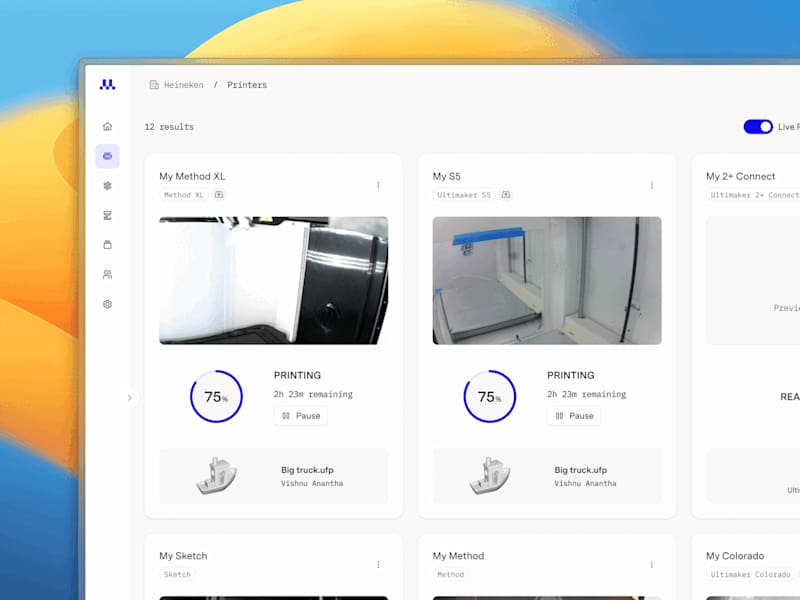Click the icon beside the Ultimaker S5 tag
The width and height of the screenshot is (800, 600).
click(506, 194)
